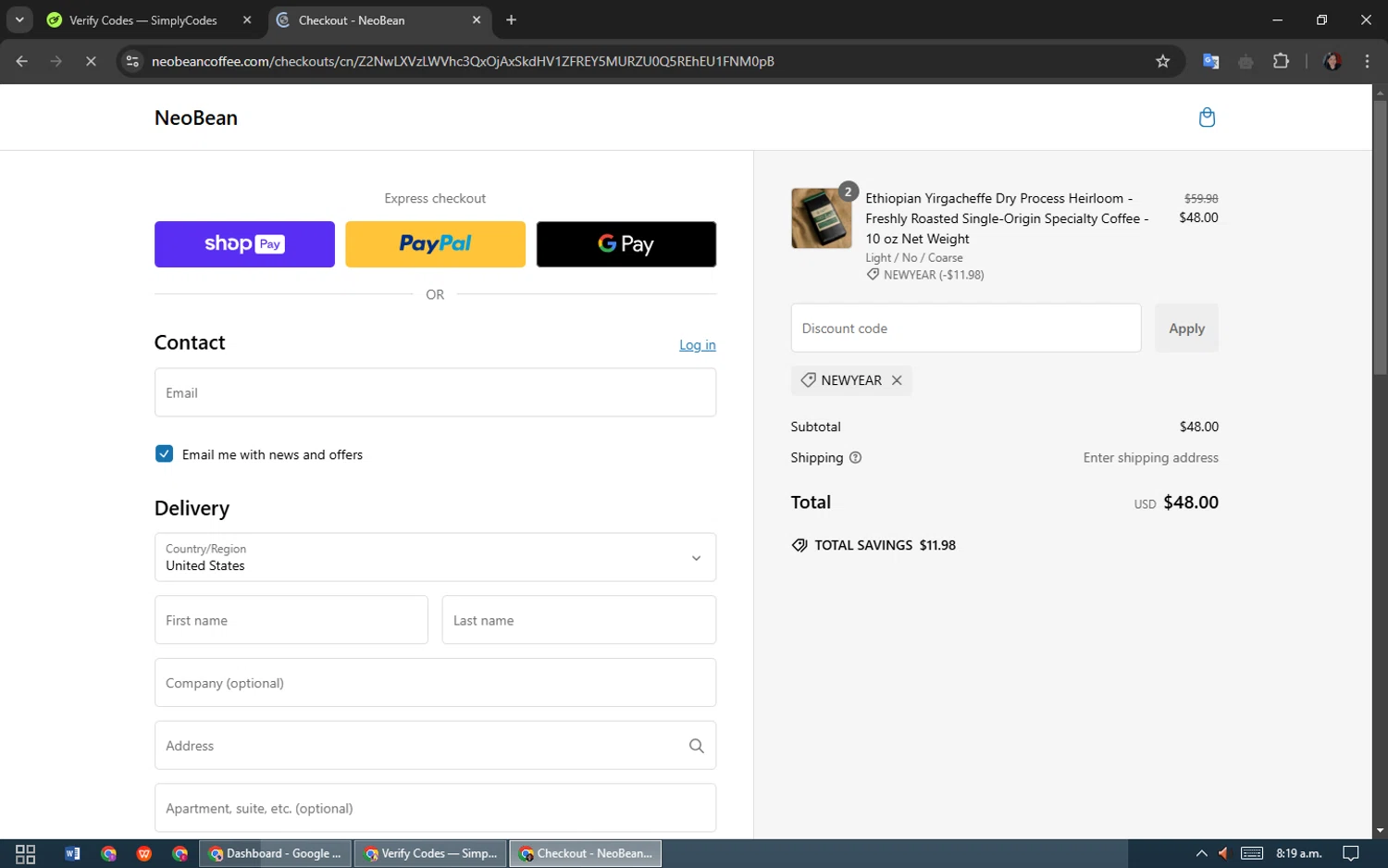1388x868 pixels.
Task: Click the Apply discount button
Action: (1186, 329)
